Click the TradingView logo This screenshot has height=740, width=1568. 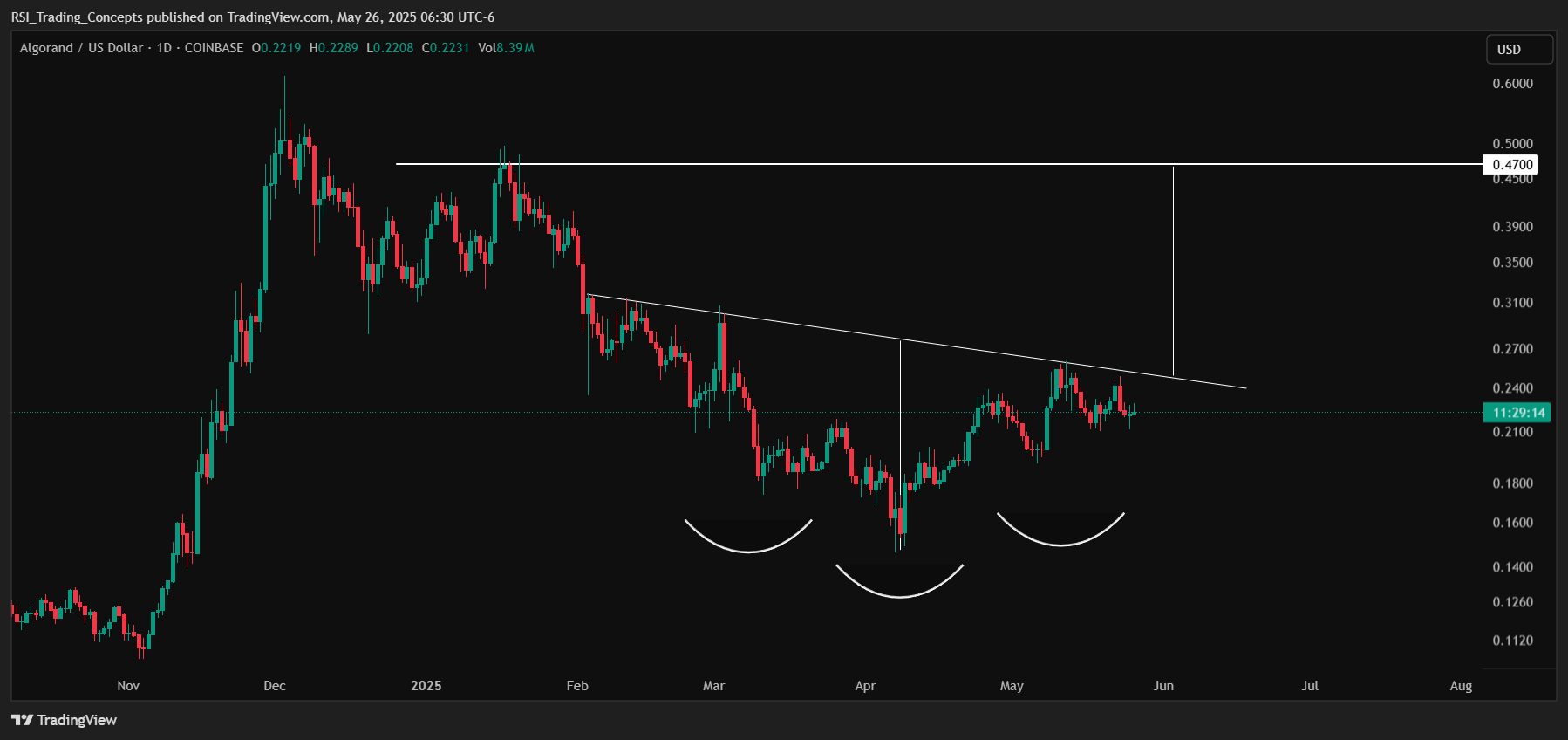click(x=64, y=720)
